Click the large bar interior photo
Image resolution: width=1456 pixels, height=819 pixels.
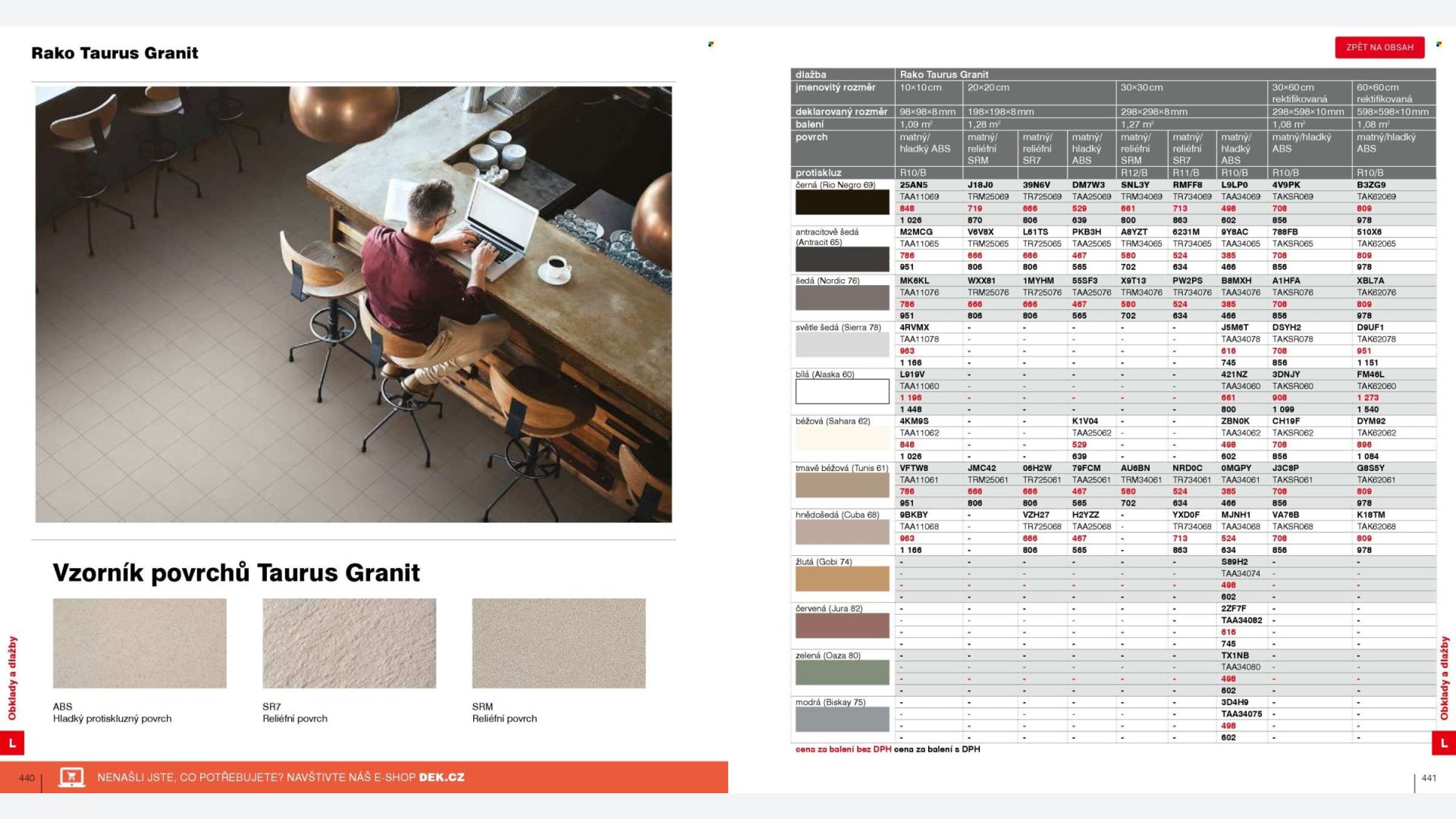pyautogui.click(x=353, y=304)
